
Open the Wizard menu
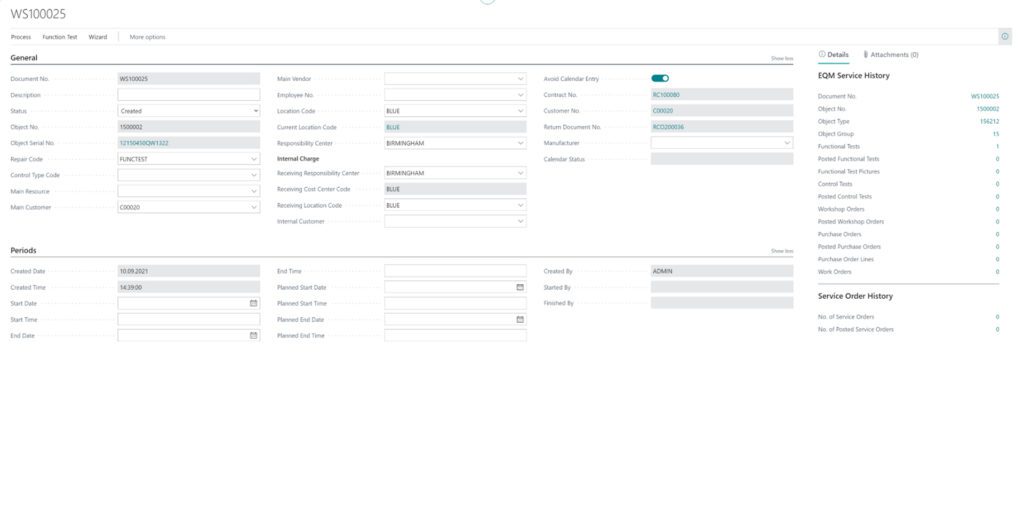click(x=98, y=37)
